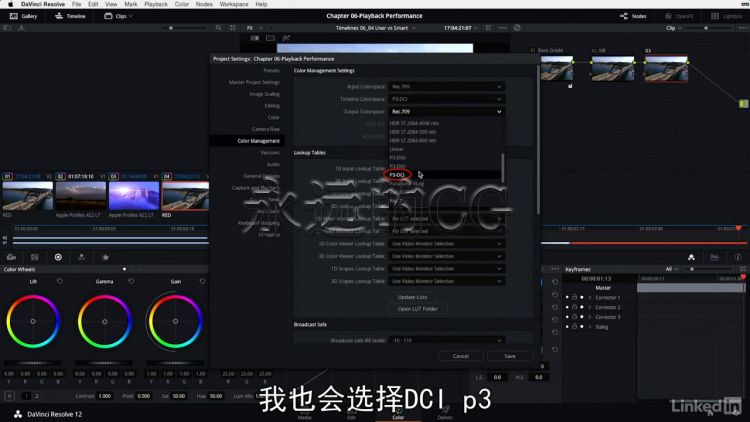Toggle lock on Corrector 2 track
This screenshot has width=750, height=422.
(574, 307)
